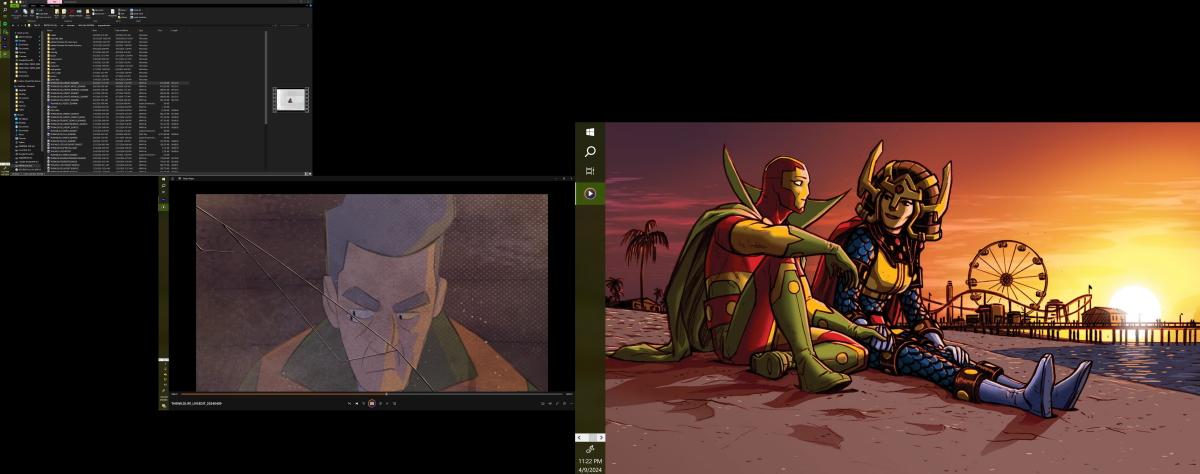Sort files by the Name column header
This screenshot has height=474, width=1200.
pyautogui.click(x=50, y=30)
